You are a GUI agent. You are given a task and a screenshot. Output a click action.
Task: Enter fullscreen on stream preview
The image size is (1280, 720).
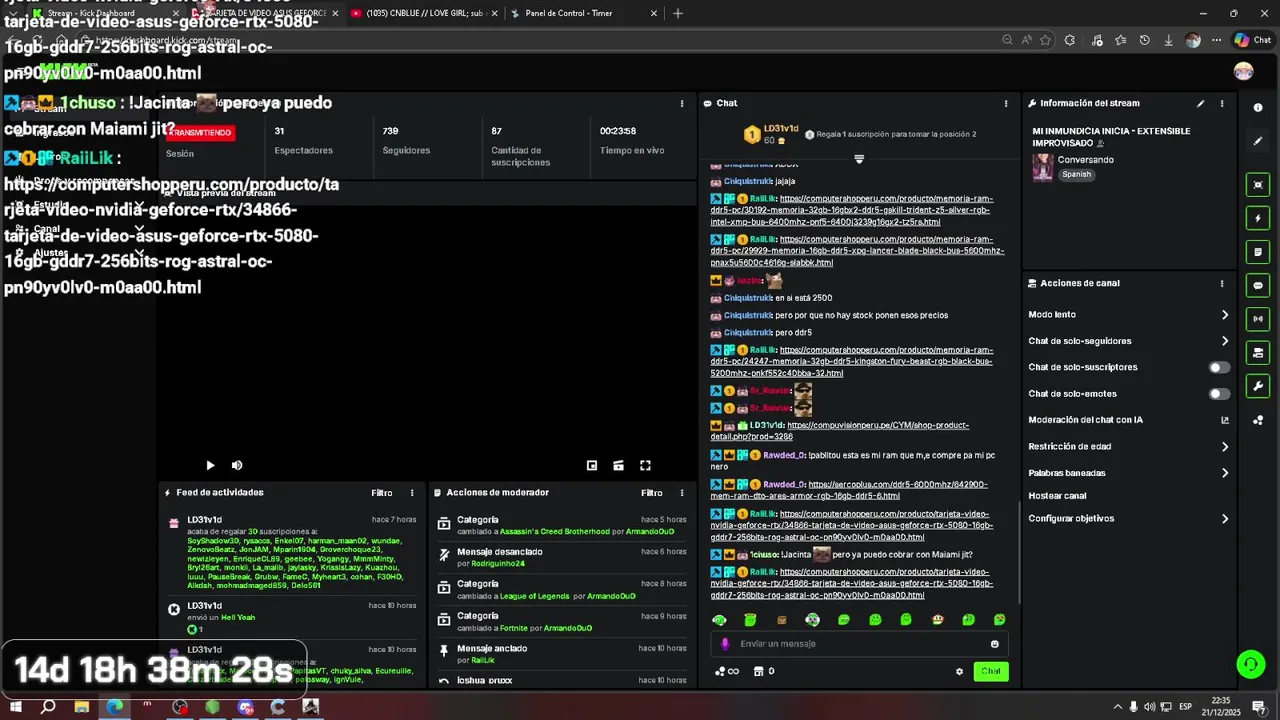click(645, 465)
